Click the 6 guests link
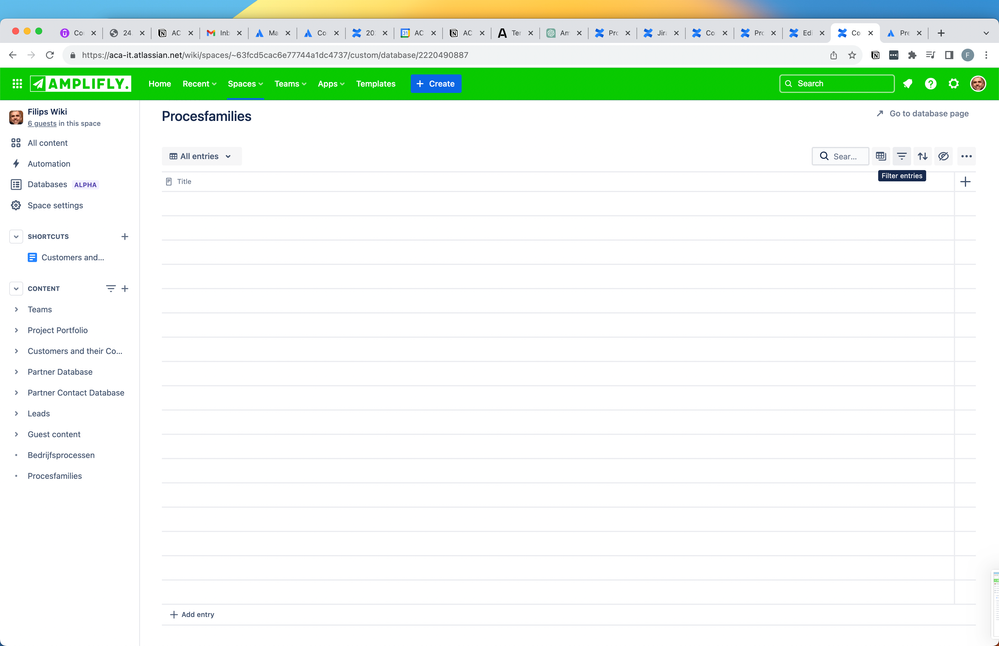Screen dimensions: 999x646 pos(42,124)
